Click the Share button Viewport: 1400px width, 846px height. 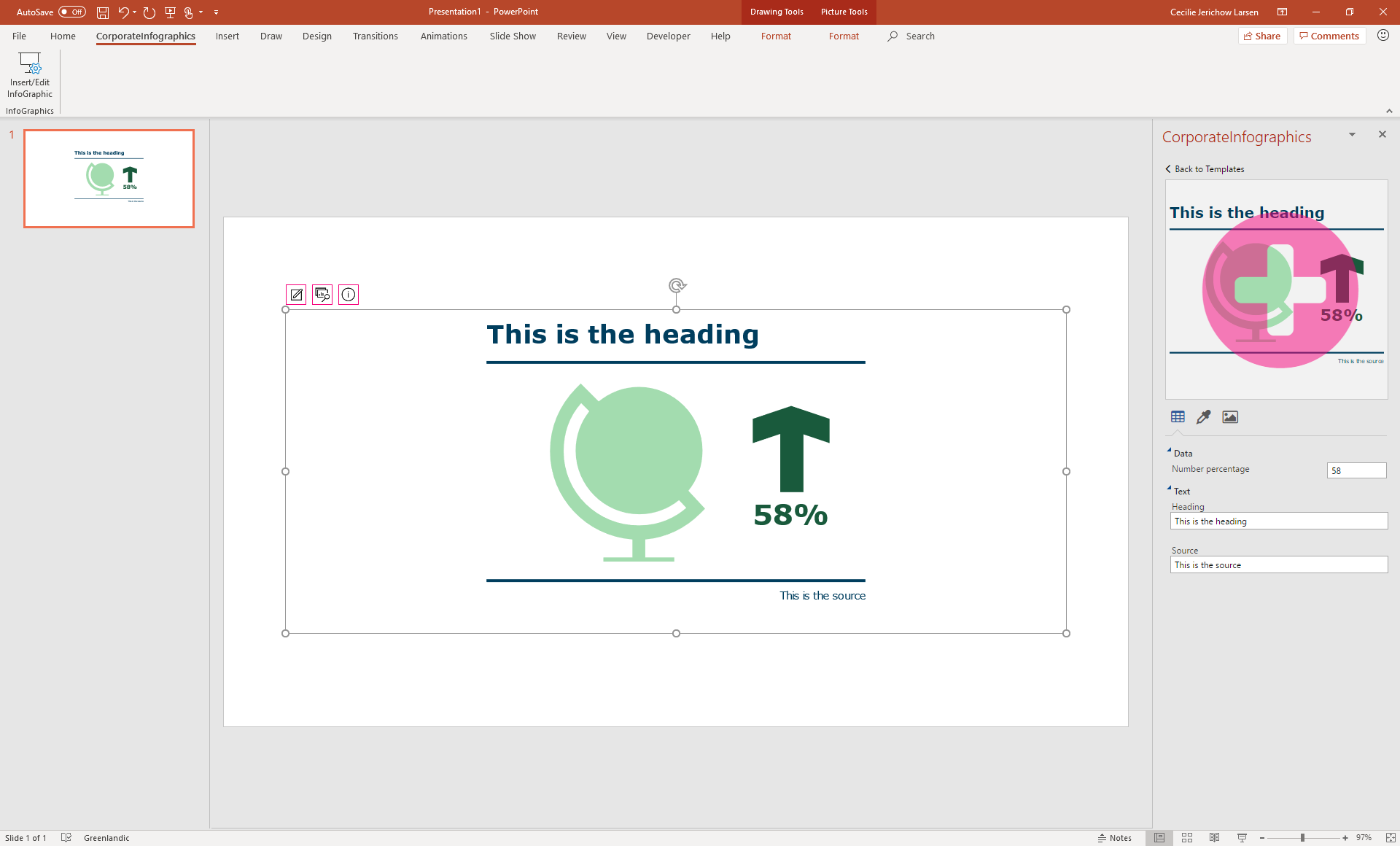pyautogui.click(x=1263, y=36)
